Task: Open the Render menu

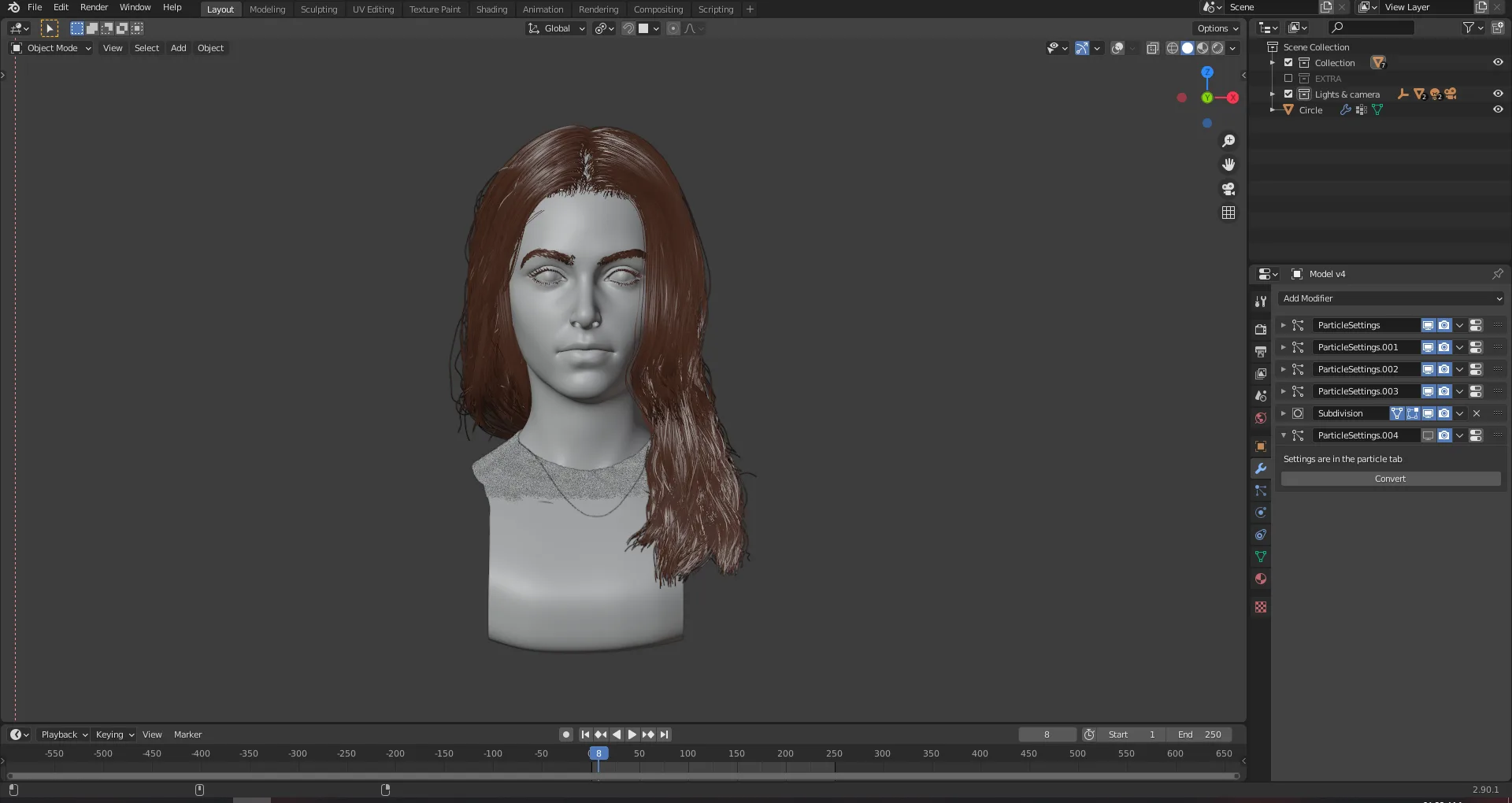Action: point(94,7)
